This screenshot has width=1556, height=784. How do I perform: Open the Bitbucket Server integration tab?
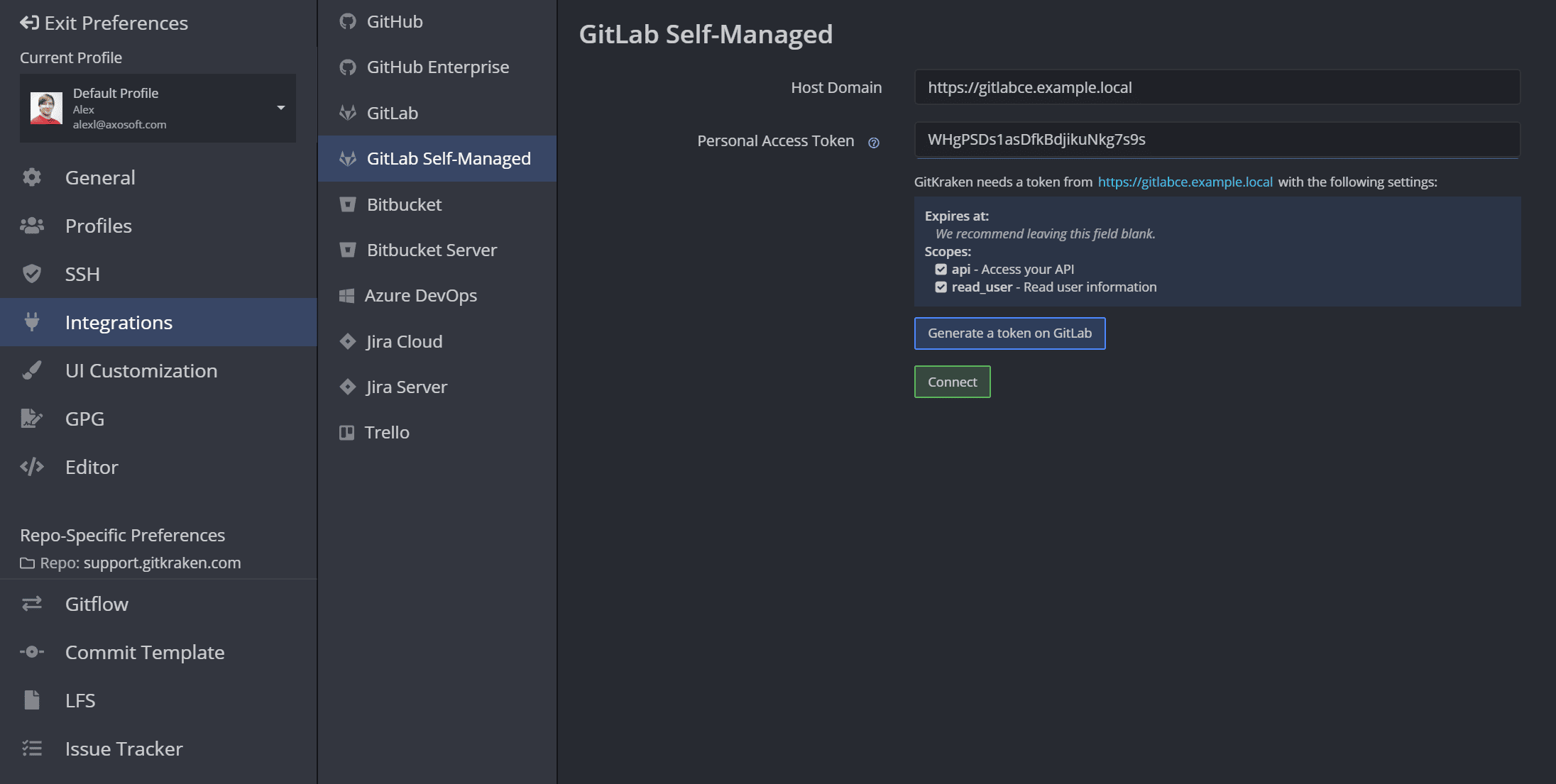pos(432,250)
